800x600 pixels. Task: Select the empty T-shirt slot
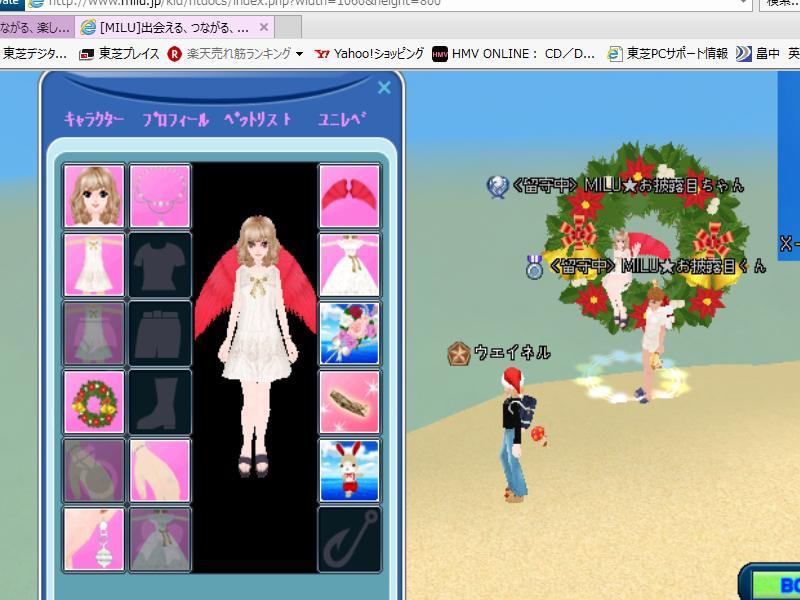click(160, 265)
